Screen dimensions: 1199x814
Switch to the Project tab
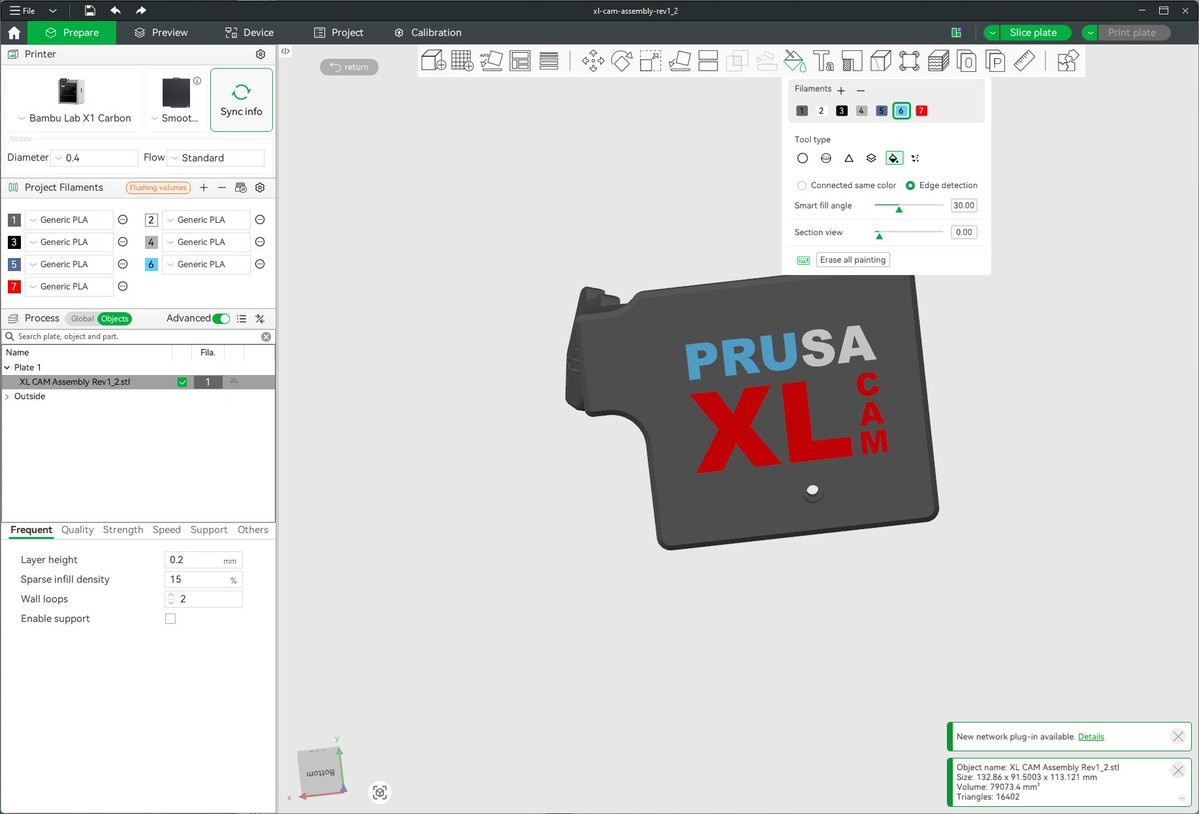339,33
